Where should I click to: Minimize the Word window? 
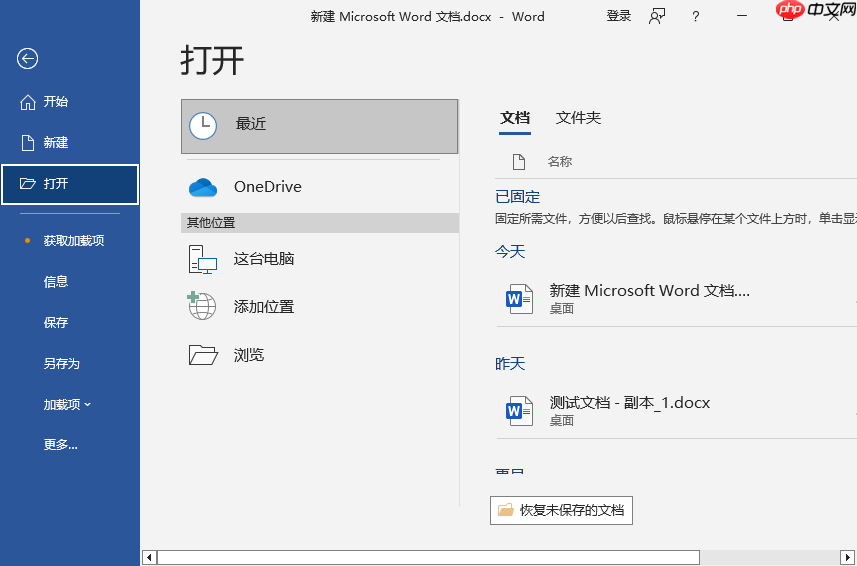click(x=742, y=16)
